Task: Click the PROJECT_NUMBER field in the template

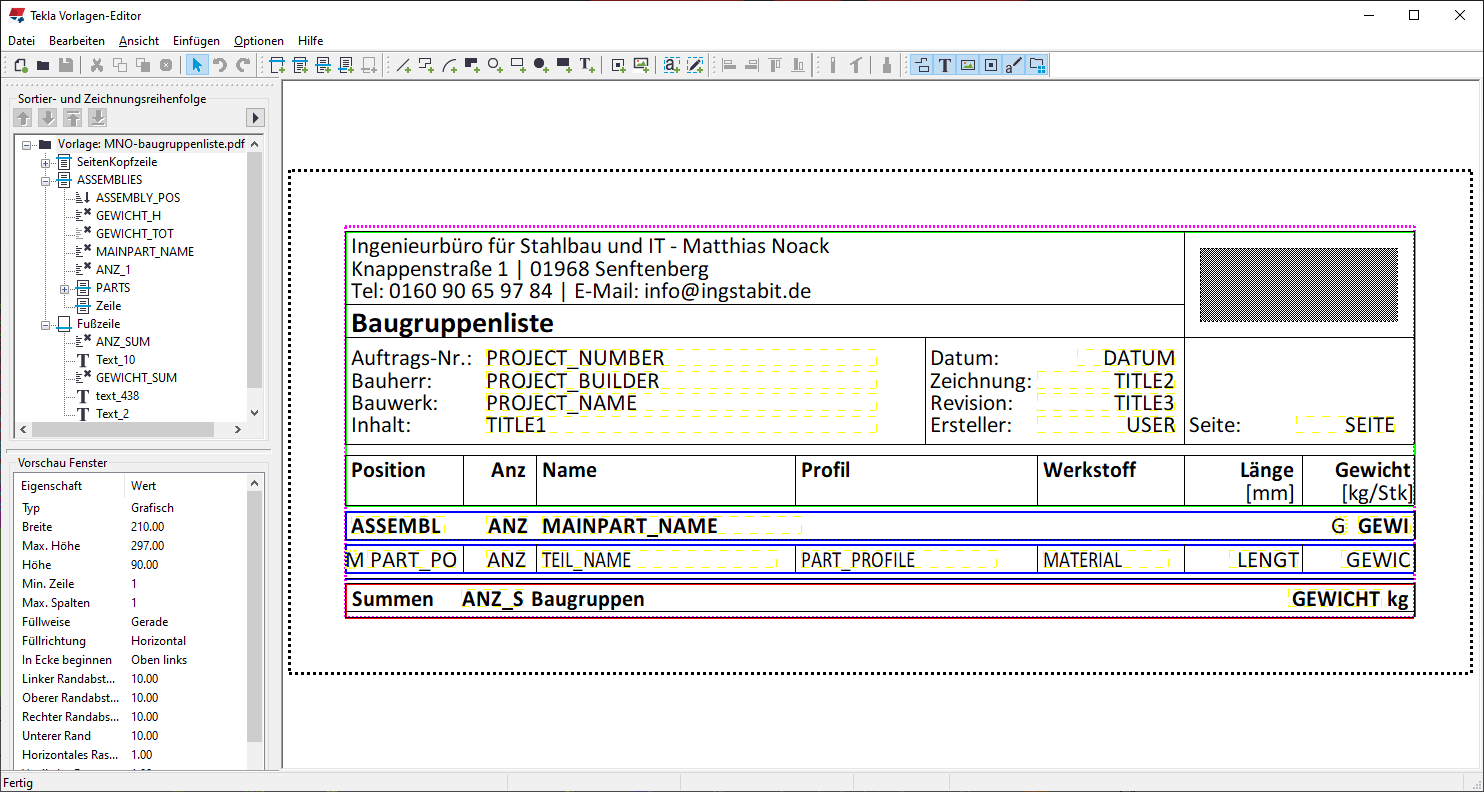Action: click(575, 358)
